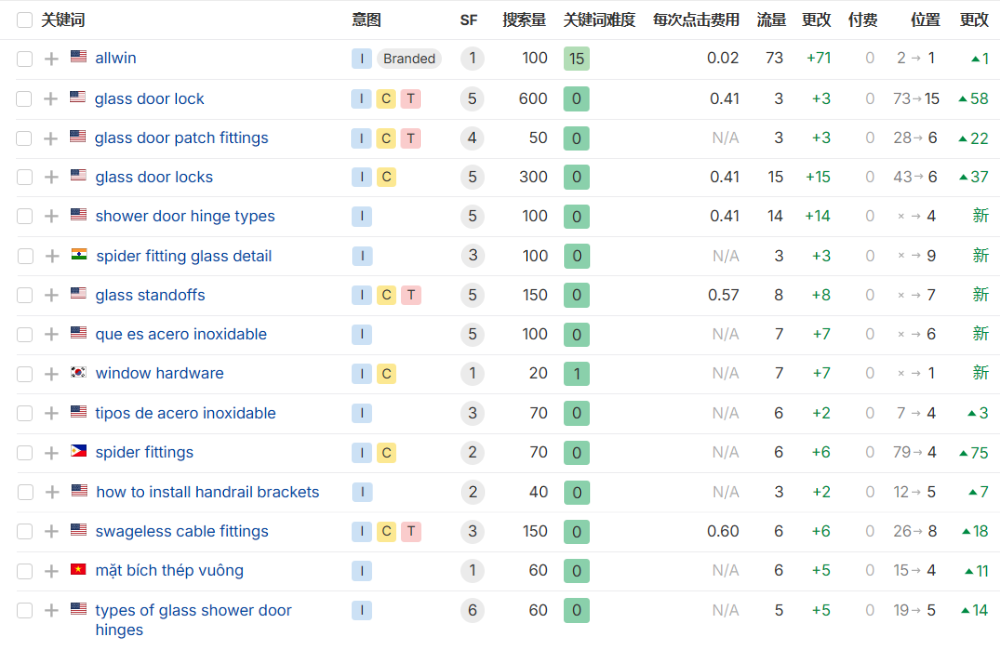
Task: Tick the checkbox for shower door hinge types
Action: pyautogui.click(x=25, y=217)
